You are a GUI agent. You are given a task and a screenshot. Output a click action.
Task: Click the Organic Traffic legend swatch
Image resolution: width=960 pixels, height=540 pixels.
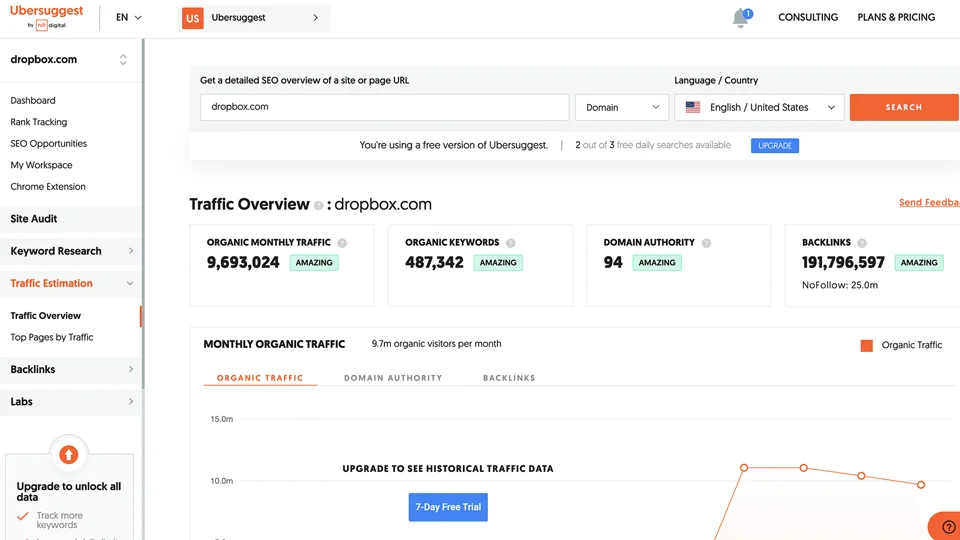click(866, 345)
